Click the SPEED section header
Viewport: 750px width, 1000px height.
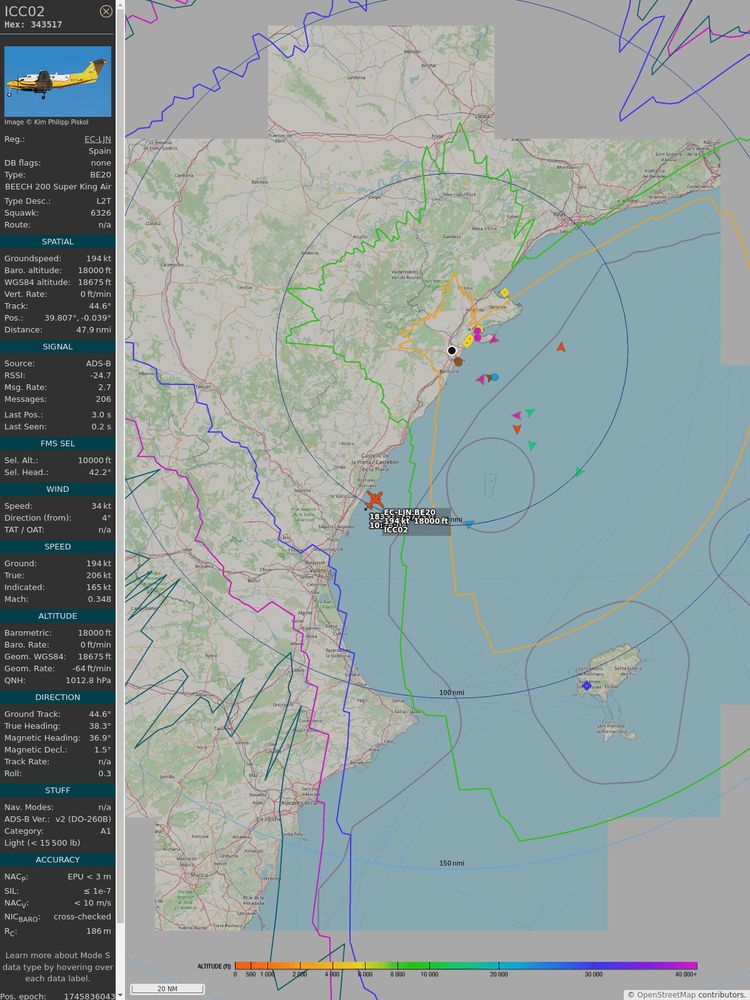click(57, 547)
